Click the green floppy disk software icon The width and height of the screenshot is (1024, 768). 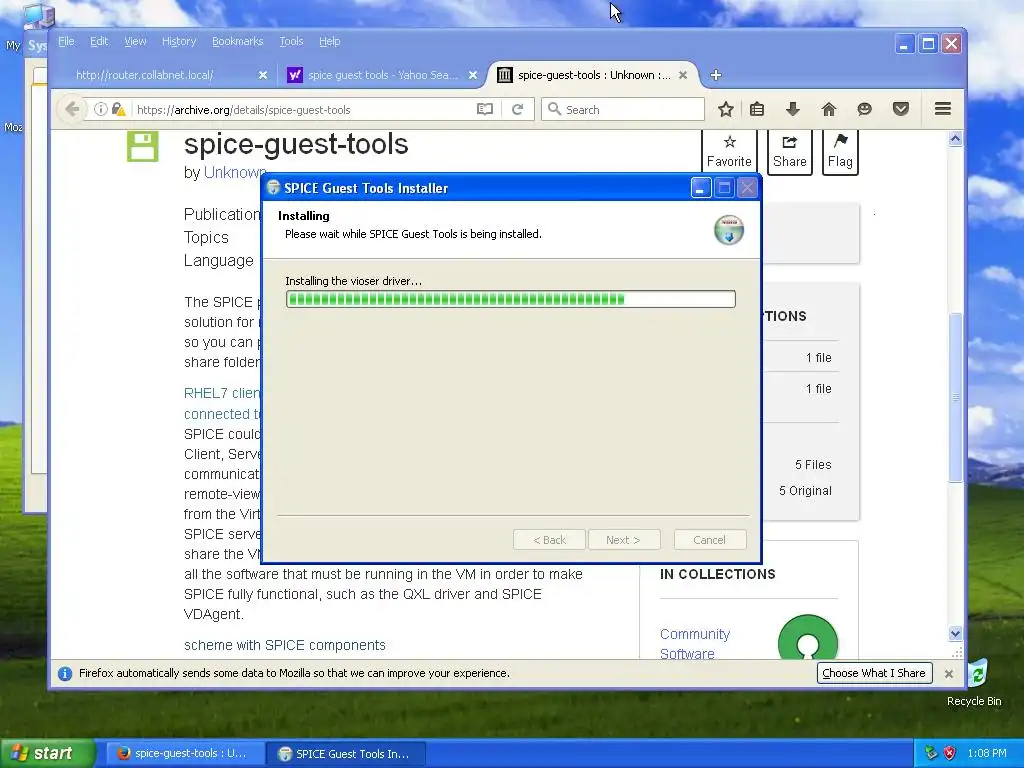coord(142,146)
